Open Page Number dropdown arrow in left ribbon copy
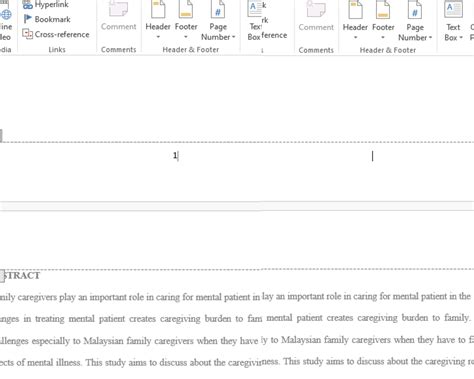The image size is (474, 379). [233, 37]
